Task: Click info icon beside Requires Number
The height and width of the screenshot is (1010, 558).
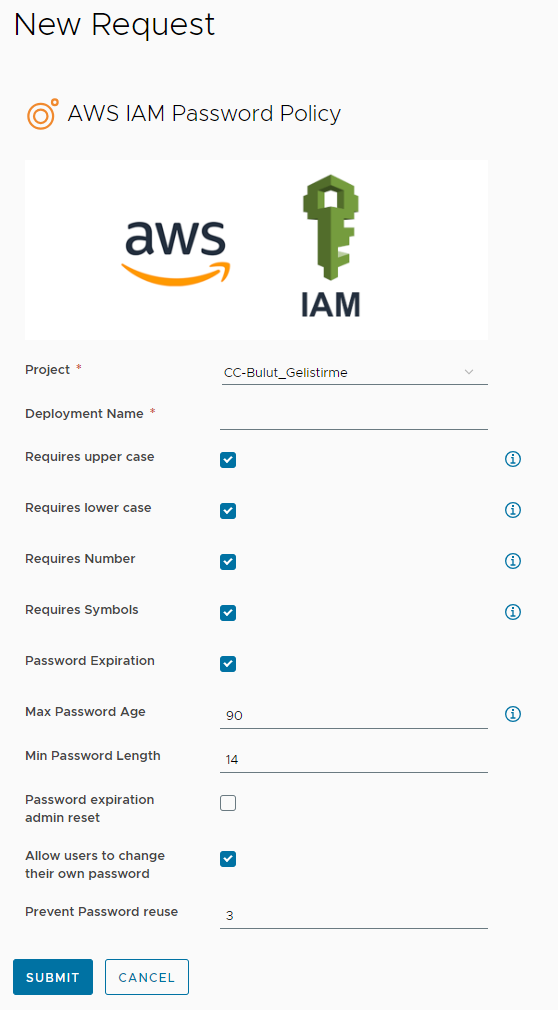Action: click(513, 561)
